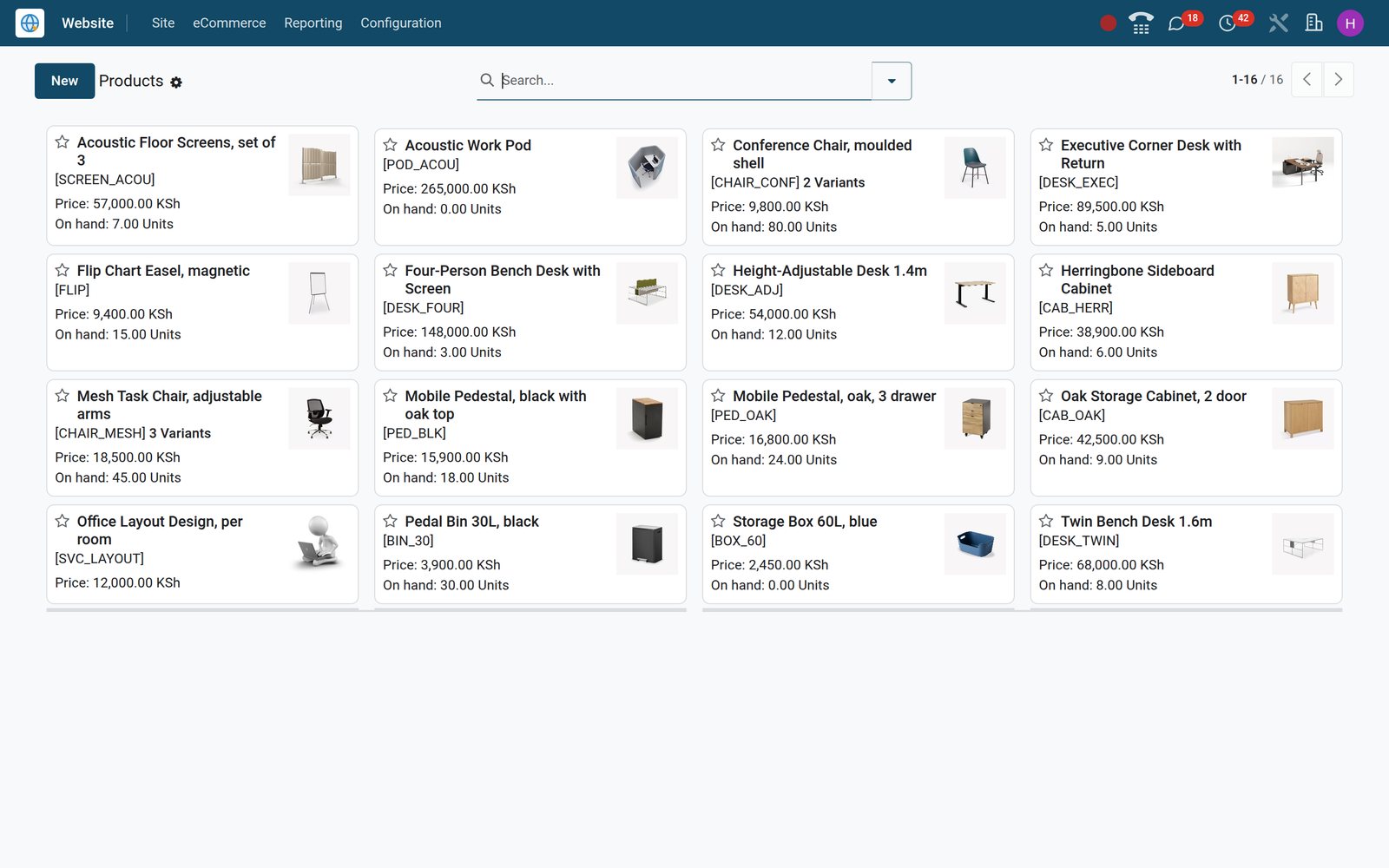This screenshot has height=868, width=1389.
Task: Star the Four-Person Bench Desk product
Action: [391, 270]
